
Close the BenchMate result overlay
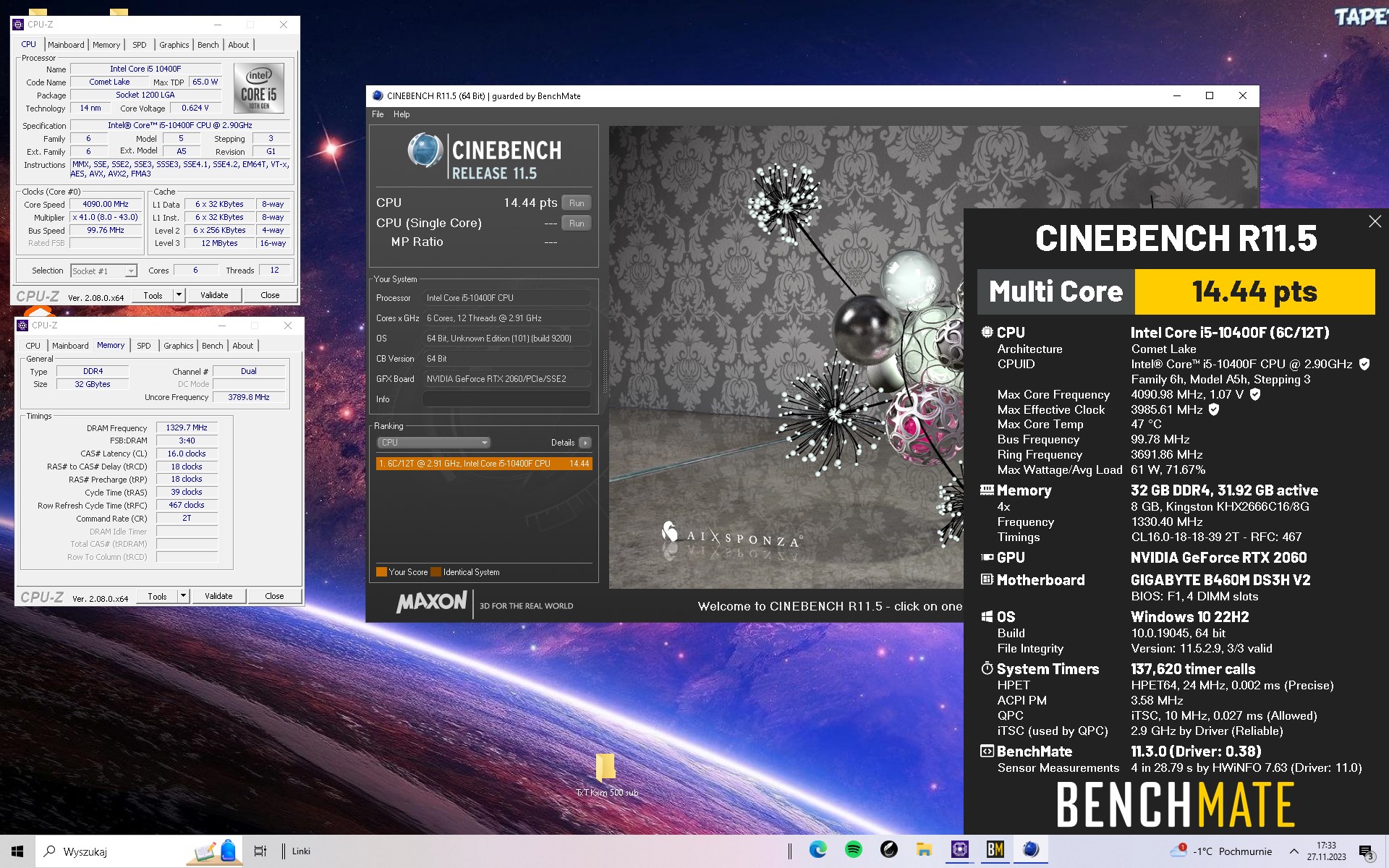(x=1375, y=222)
